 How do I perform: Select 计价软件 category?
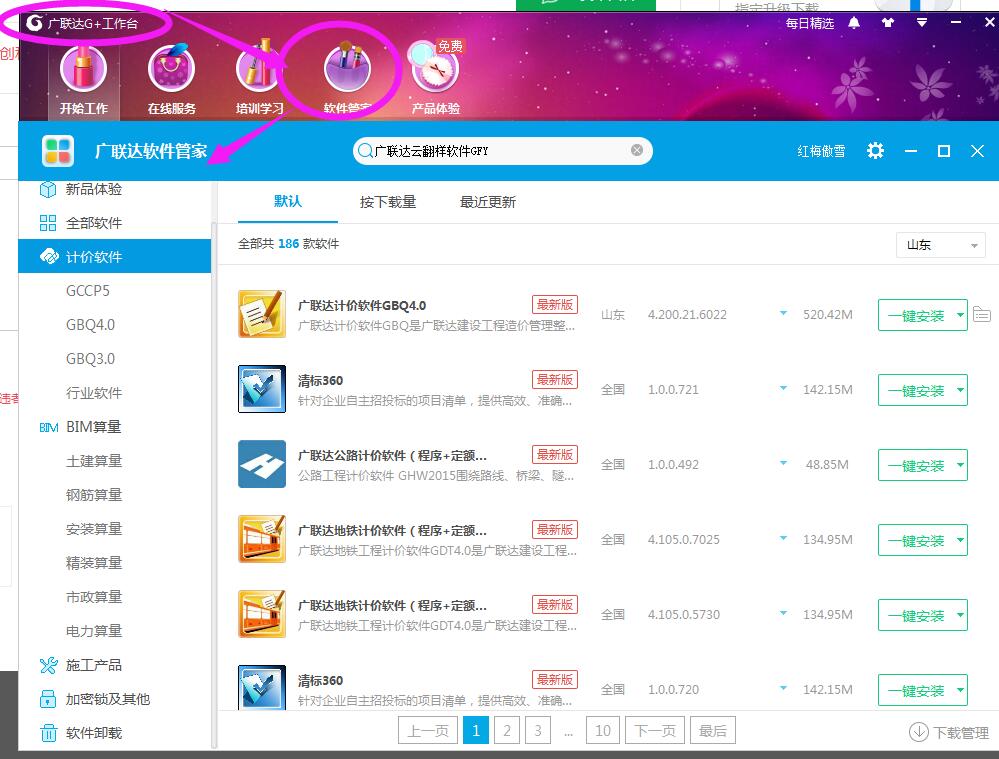click(x=115, y=257)
